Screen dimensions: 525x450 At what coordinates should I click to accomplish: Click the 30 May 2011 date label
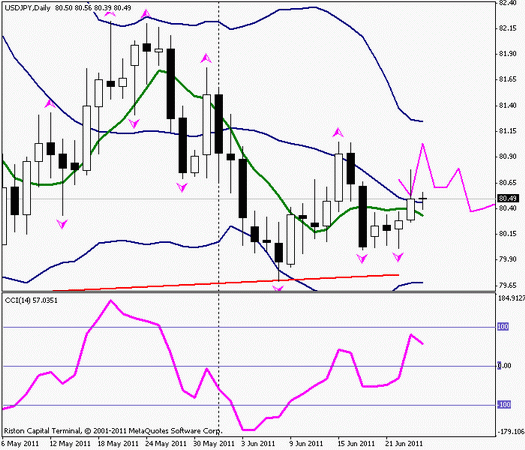coord(214,444)
